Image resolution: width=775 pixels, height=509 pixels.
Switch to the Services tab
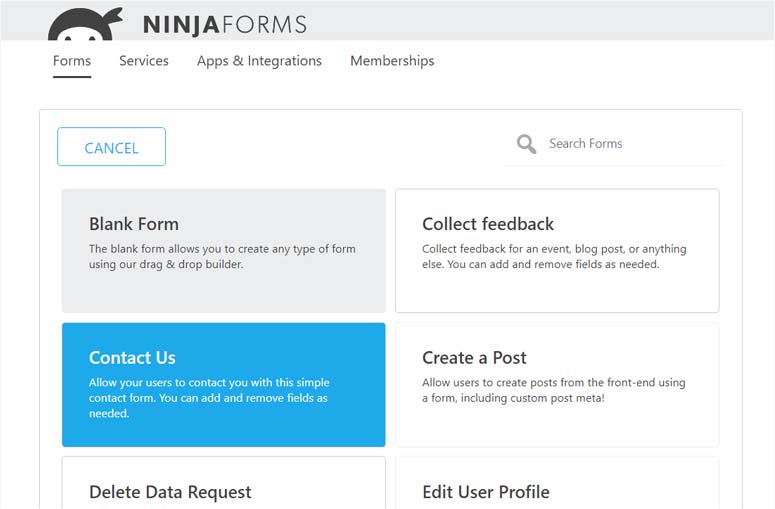point(144,61)
